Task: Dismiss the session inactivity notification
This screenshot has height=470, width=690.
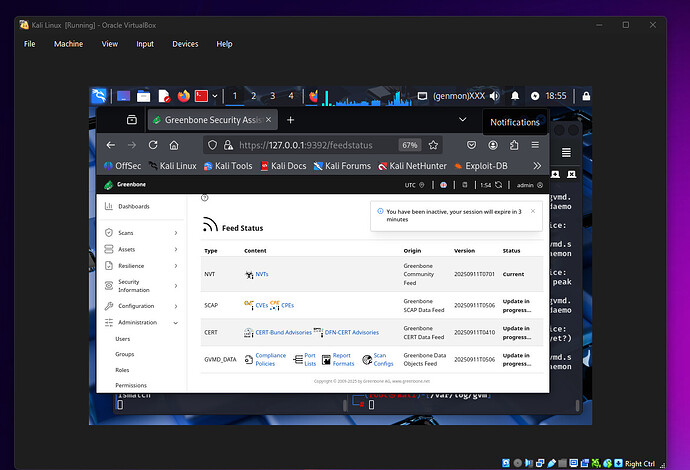Action: 532,211
